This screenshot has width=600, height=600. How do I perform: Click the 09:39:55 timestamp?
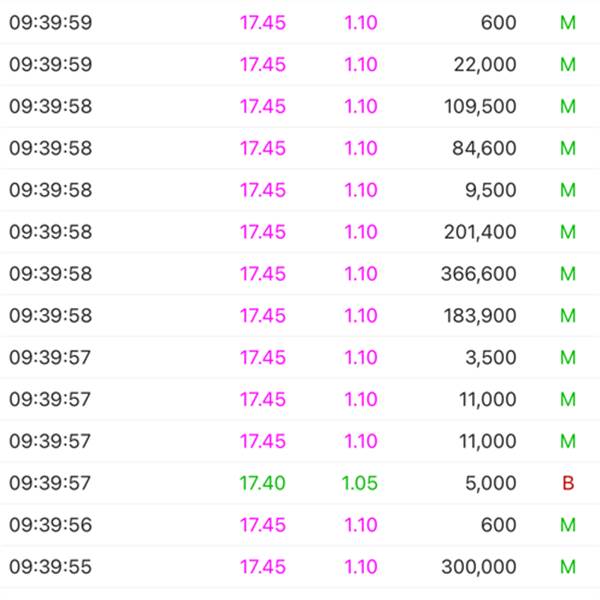[50, 567]
